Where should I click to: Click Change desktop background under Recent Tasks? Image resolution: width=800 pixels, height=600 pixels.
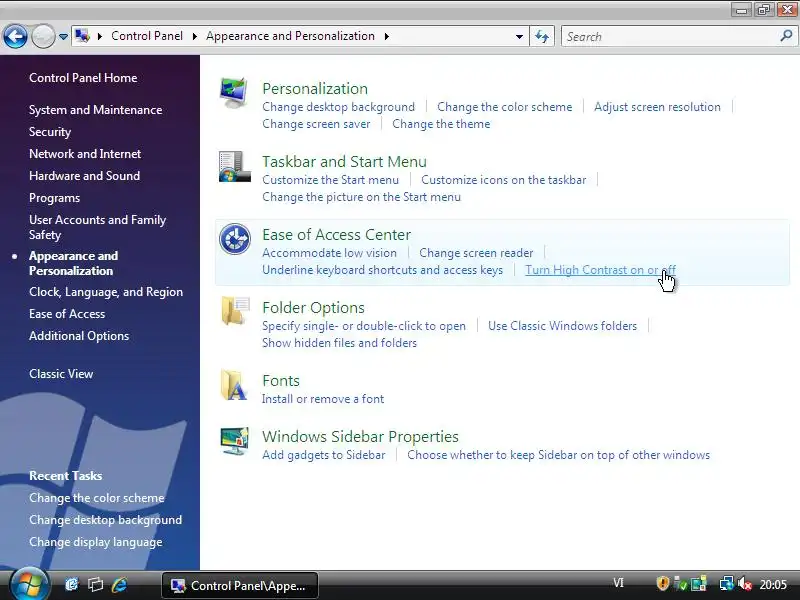coord(105,519)
